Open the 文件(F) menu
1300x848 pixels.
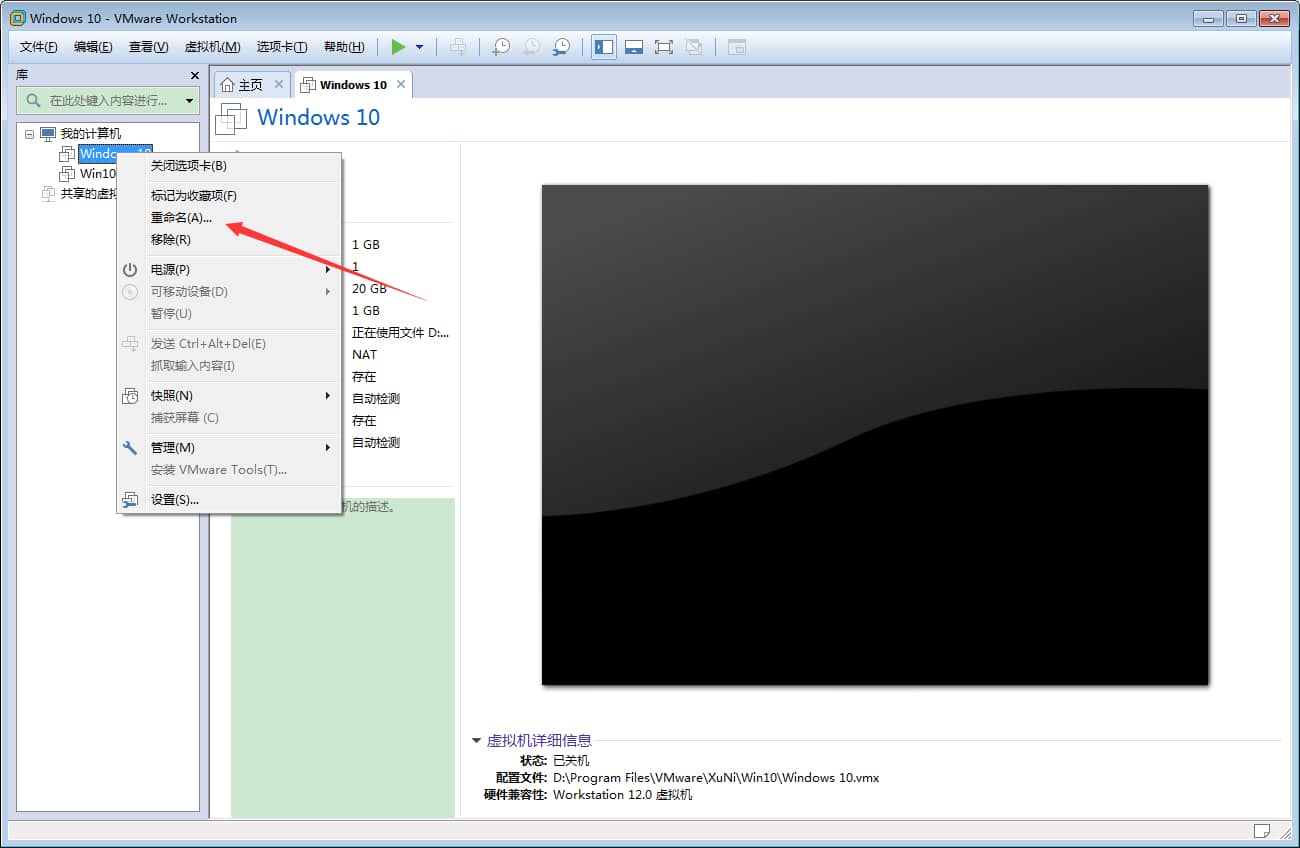pos(39,47)
